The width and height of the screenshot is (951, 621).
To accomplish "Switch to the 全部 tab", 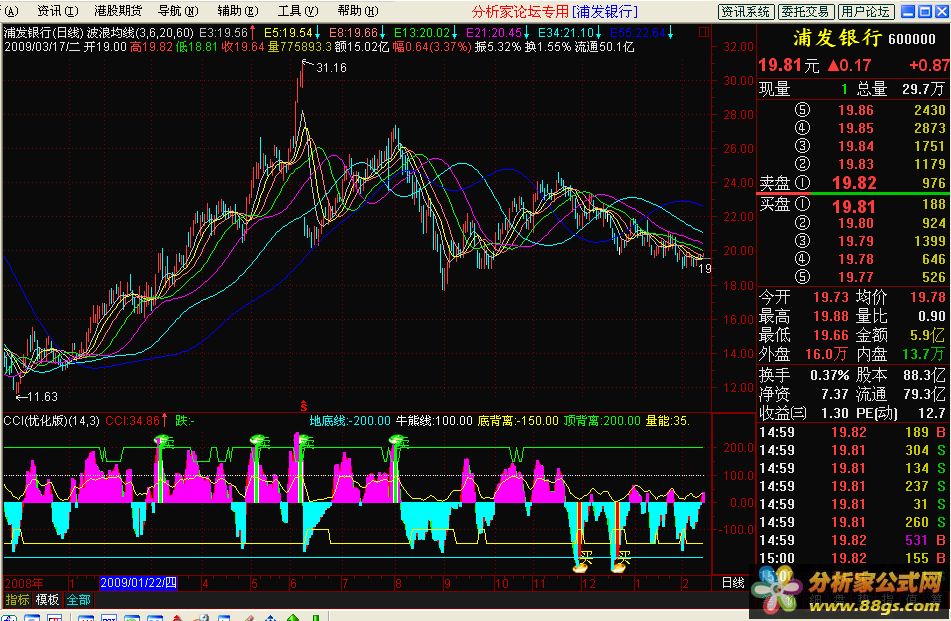I will [78, 600].
